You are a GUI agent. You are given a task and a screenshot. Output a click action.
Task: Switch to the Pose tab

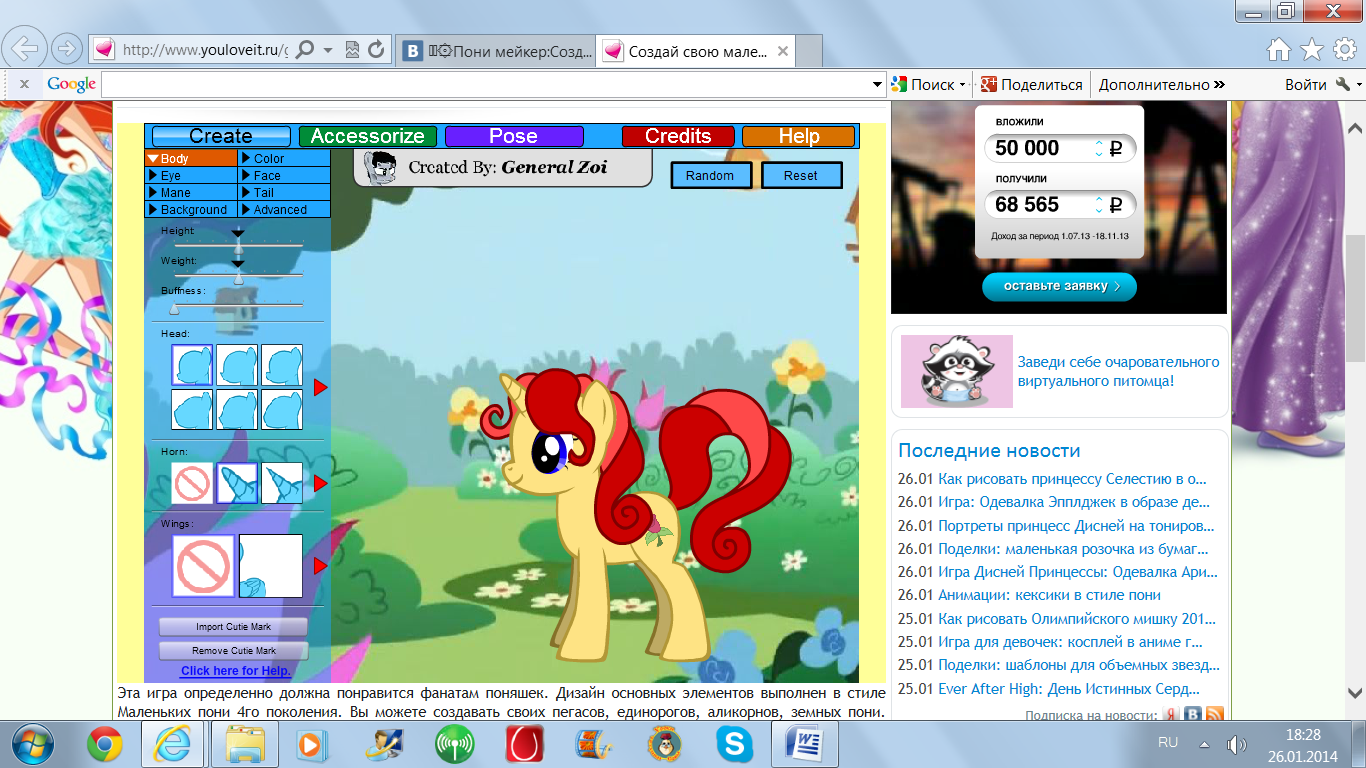[514, 136]
